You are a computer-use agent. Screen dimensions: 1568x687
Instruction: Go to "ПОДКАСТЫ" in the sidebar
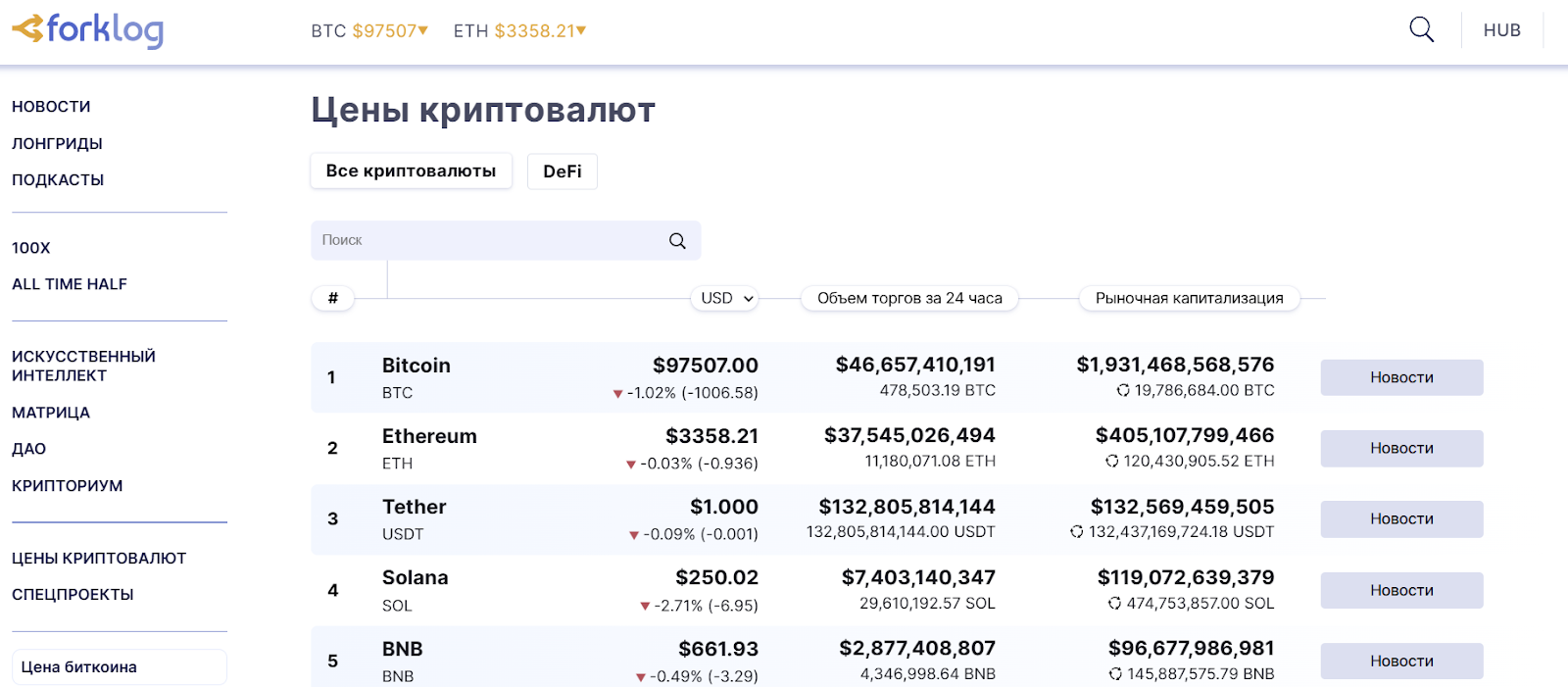click(58, 180)
